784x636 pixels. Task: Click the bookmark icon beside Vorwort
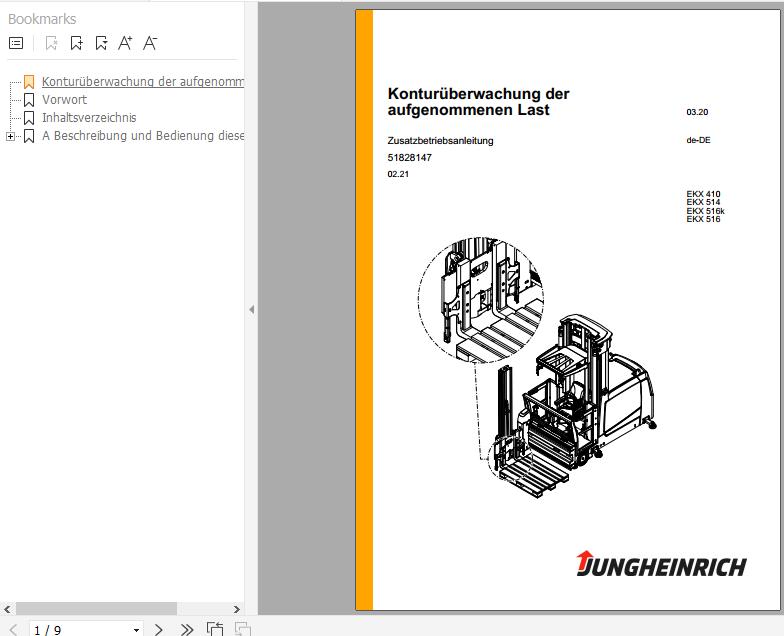[x=29, y=100]
